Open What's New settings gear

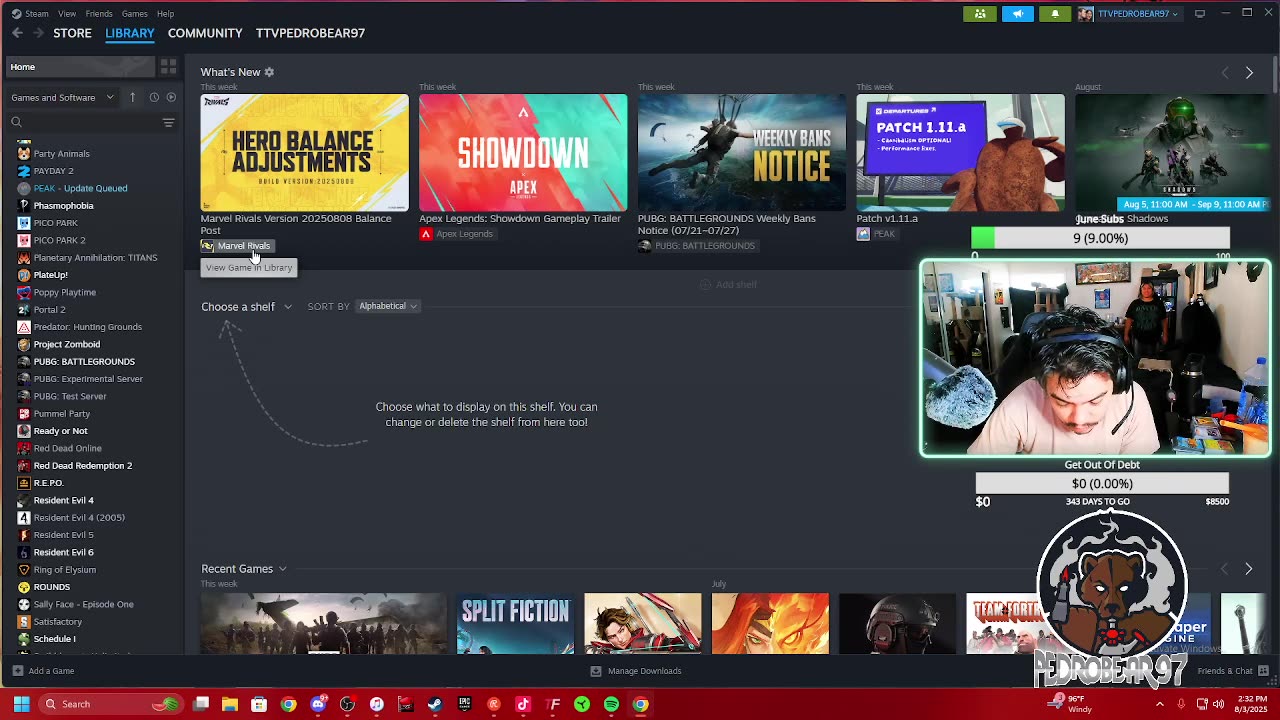tap(269, 72)
